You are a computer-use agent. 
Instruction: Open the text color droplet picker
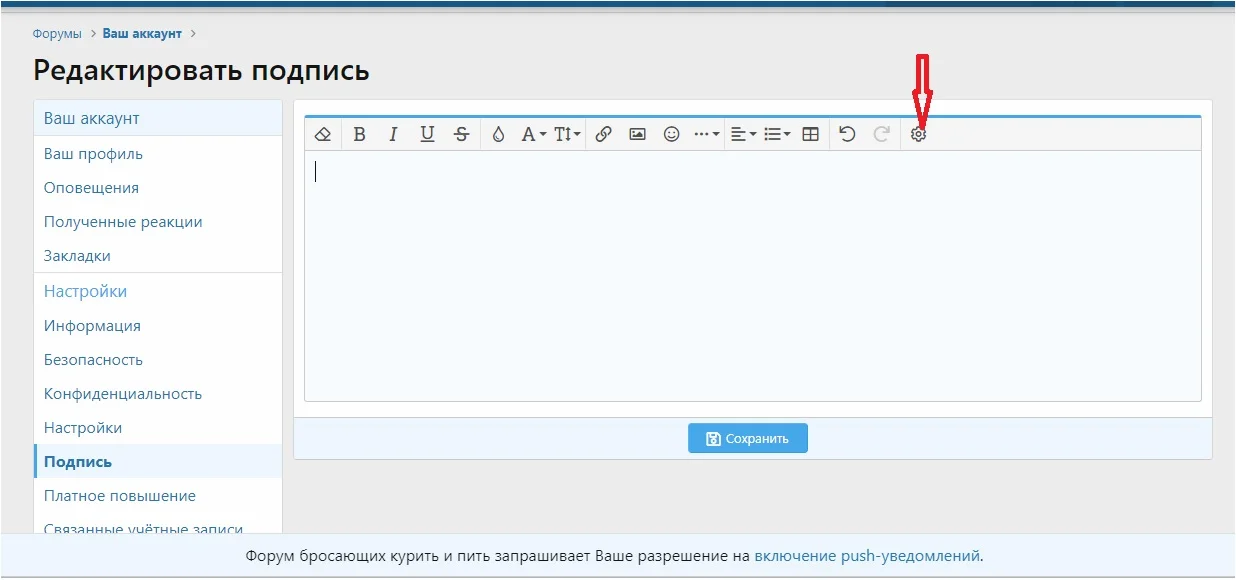(x=498, y=133)
